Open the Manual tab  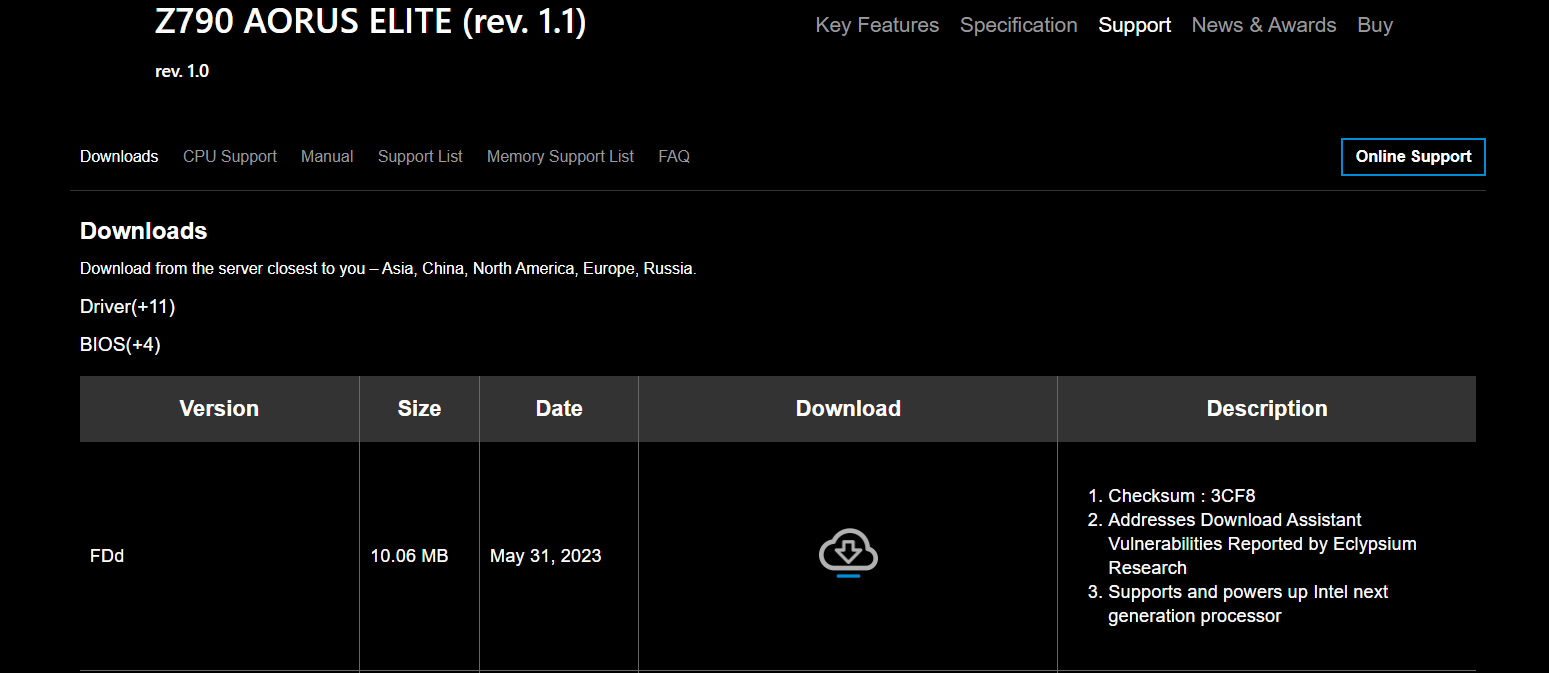point(327,157)
